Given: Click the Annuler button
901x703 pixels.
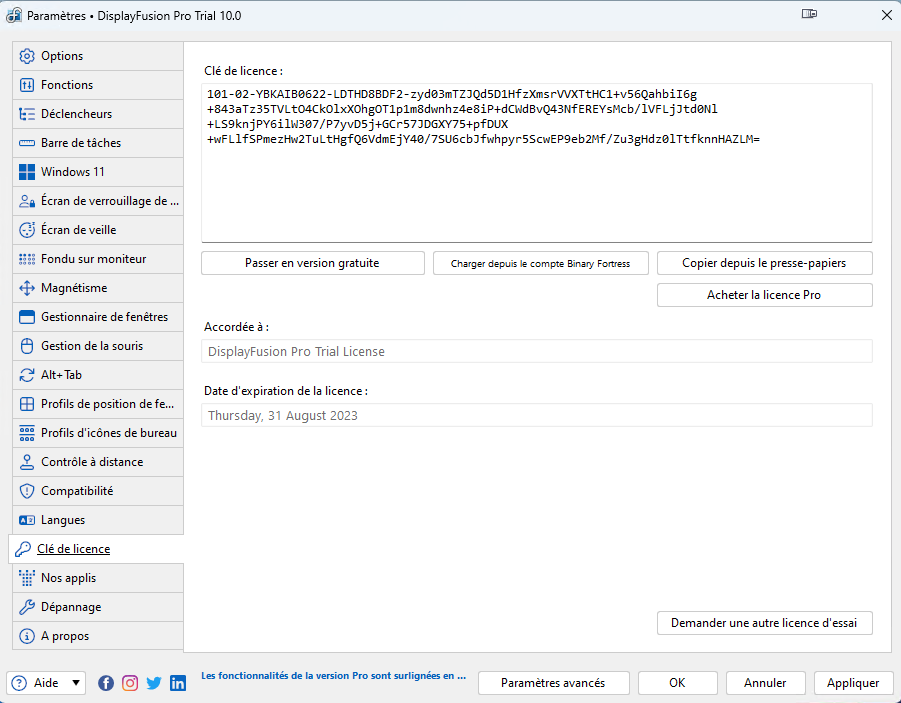Looking at the screenshot, I should 765,683.
